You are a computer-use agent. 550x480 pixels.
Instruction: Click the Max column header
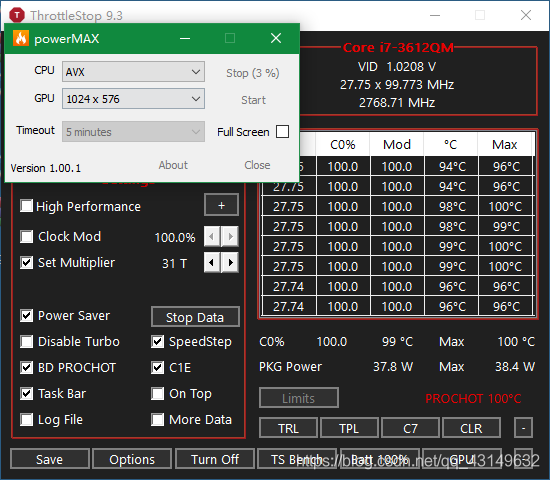coord(505,145)
